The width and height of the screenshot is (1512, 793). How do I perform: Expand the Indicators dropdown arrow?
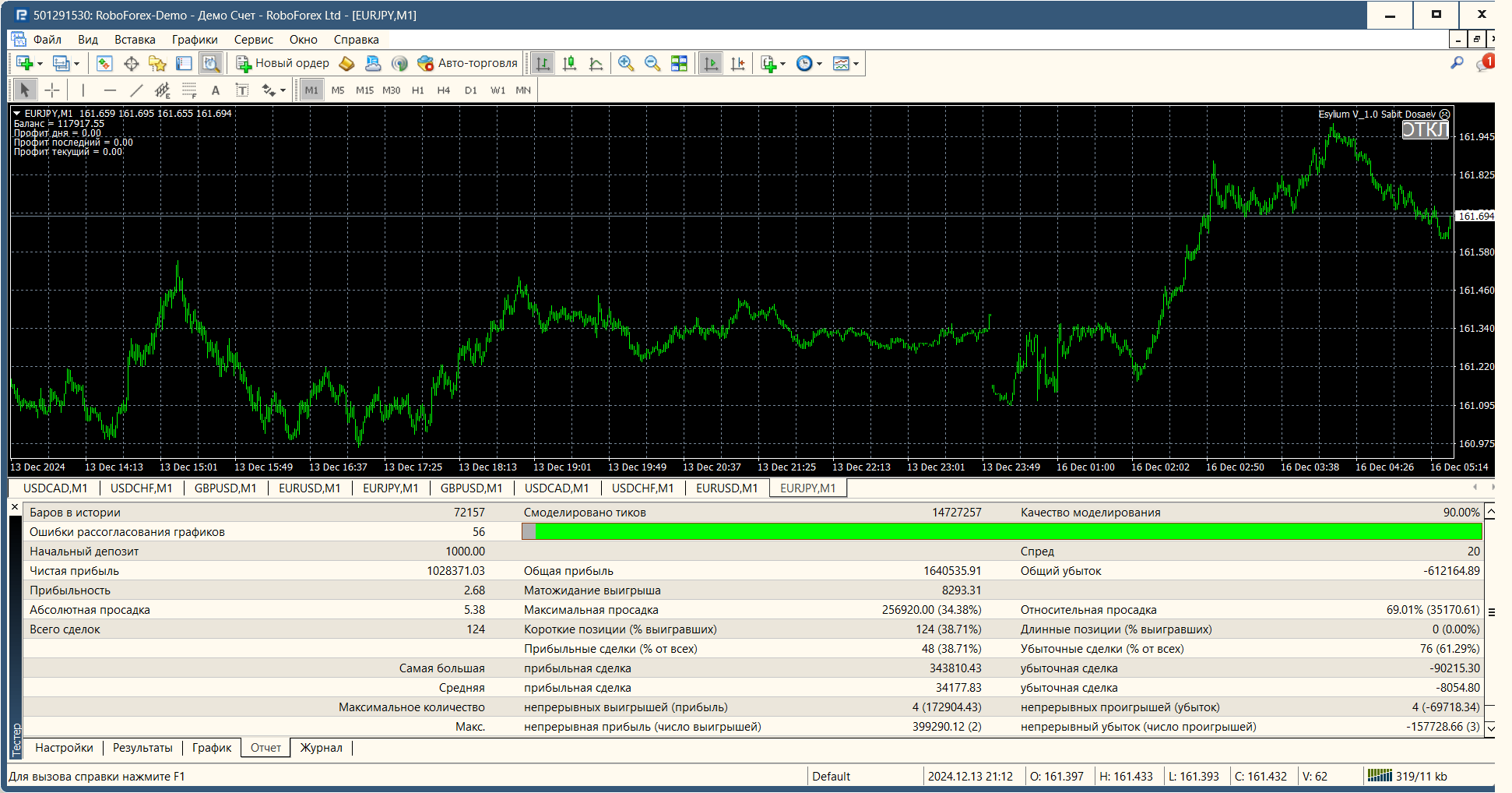[782, 65]
